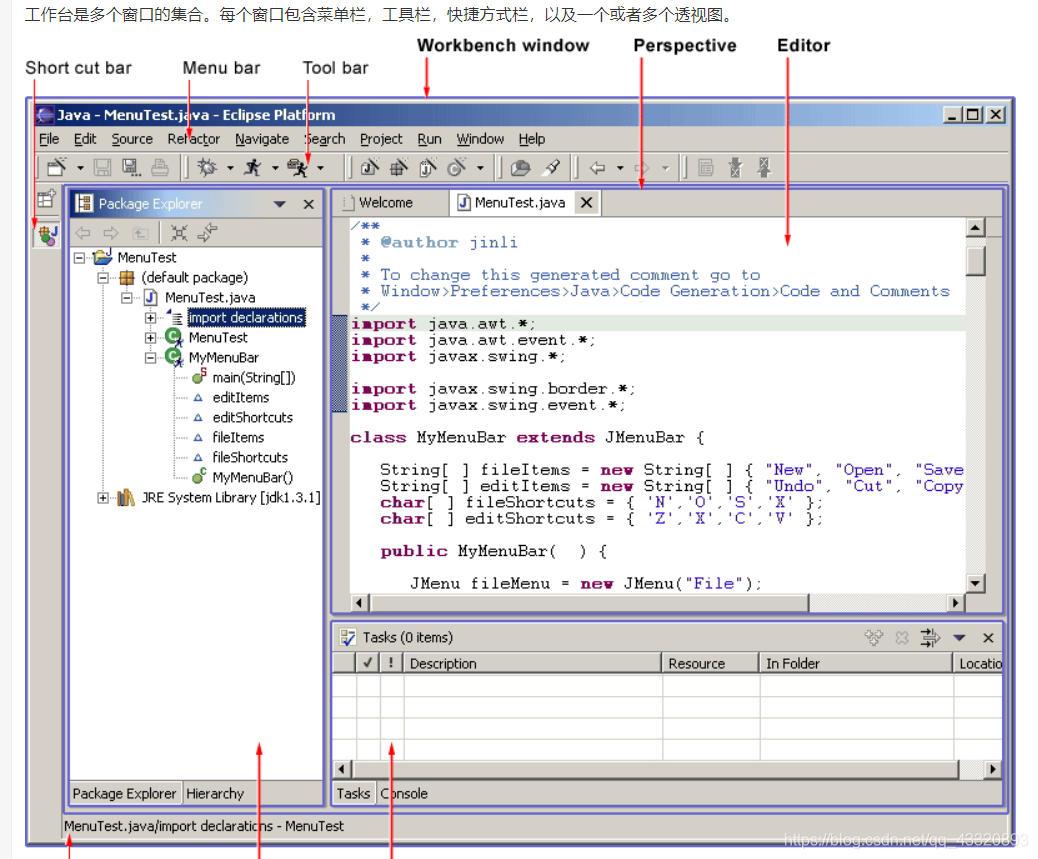Image resolution: width=1038 pixels, height=859 pixels.
Task: Click Link with Editor in Package Explorer
Action: [x=207, y=232]
